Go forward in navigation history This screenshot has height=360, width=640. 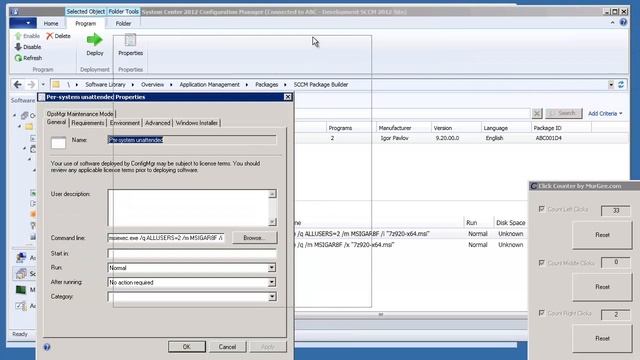(x=31, y=84)
